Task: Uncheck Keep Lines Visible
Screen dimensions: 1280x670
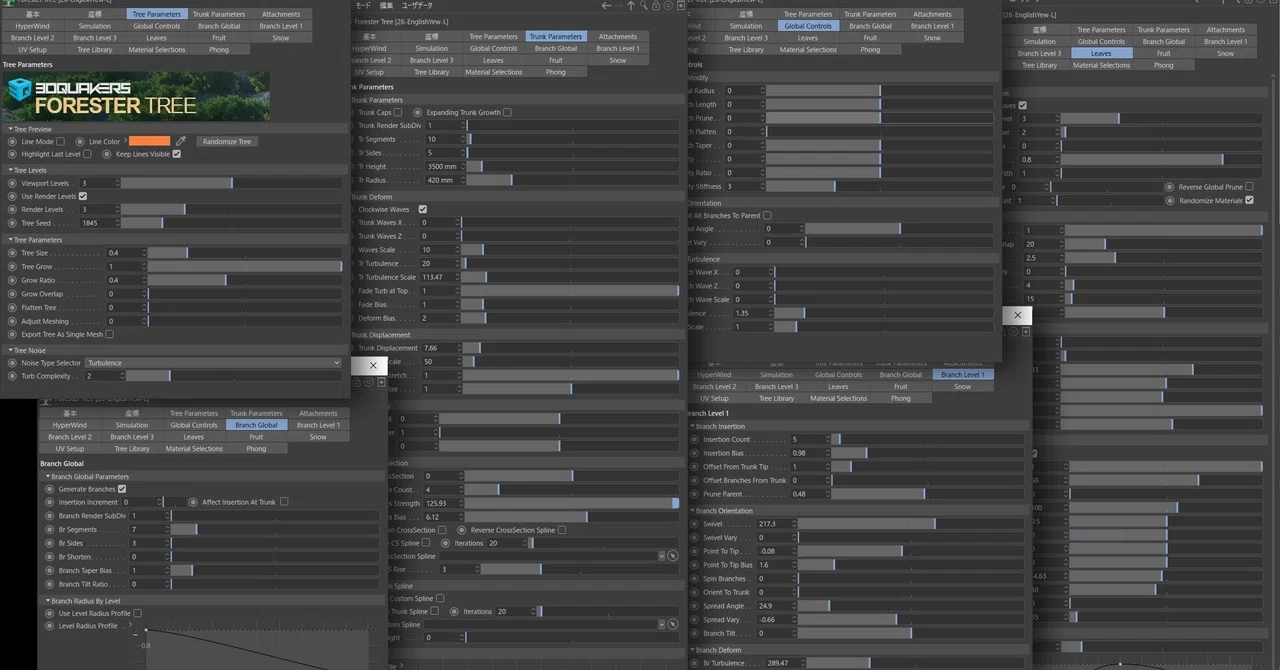Action: coord(177,154)
